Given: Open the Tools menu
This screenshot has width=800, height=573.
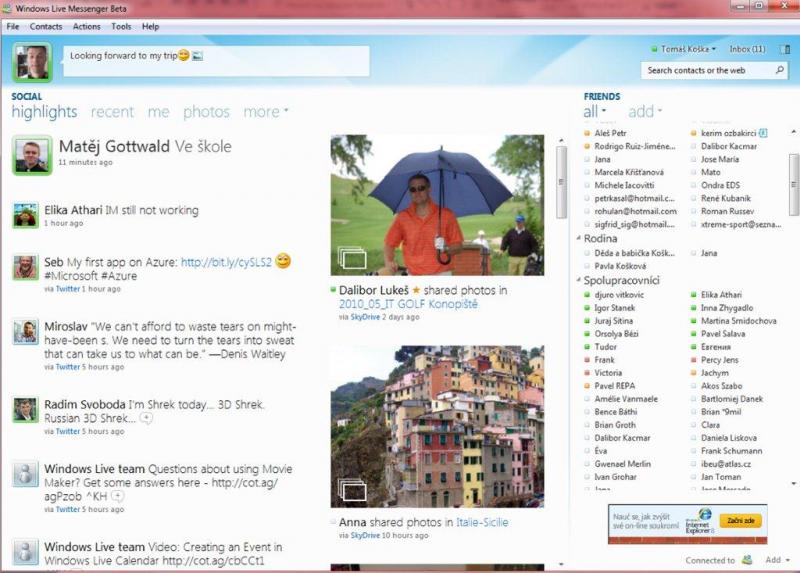Looking at the screenshot, I should 121,27.
